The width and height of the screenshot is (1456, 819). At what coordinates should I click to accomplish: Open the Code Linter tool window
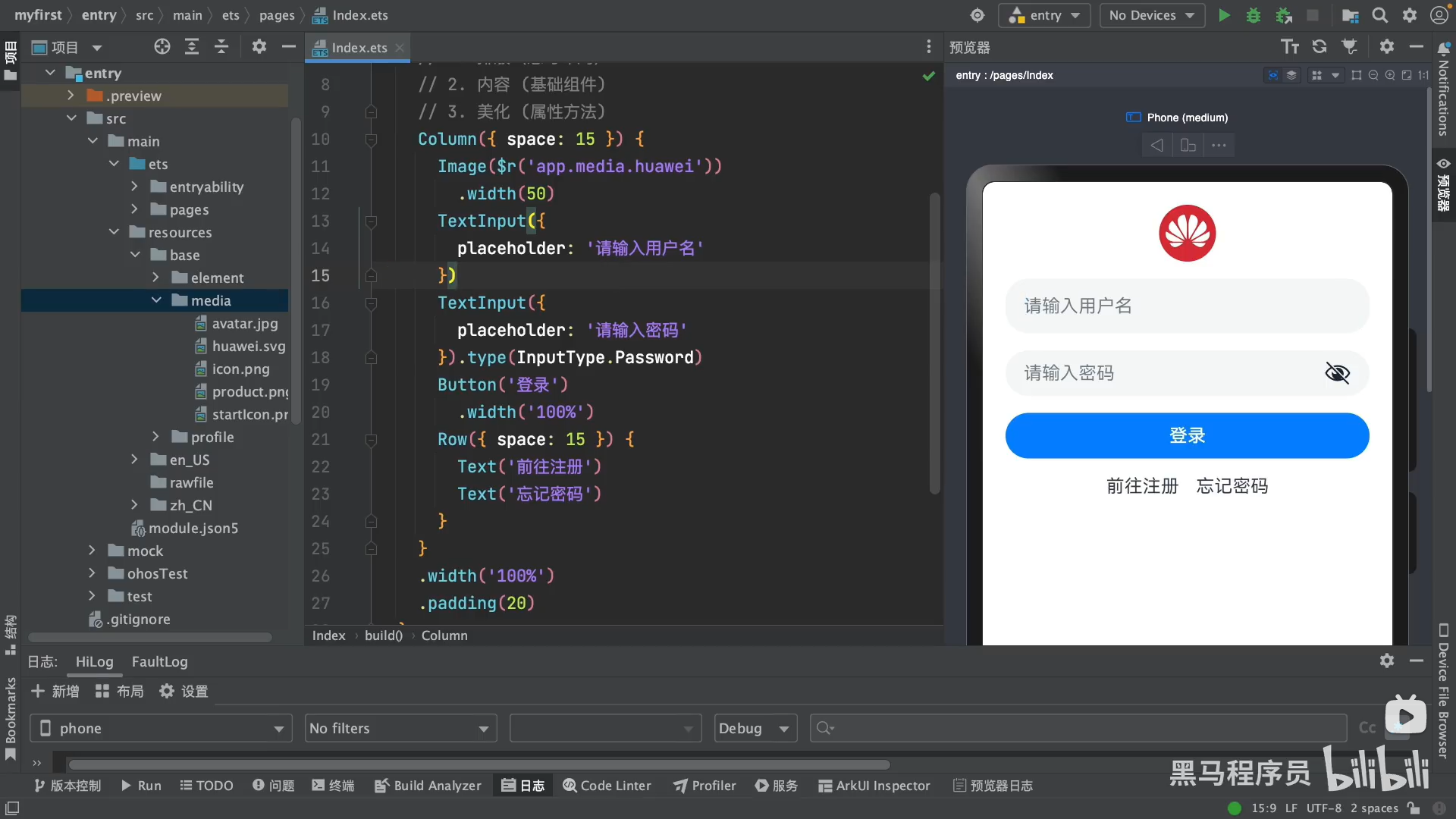[607, 786]
